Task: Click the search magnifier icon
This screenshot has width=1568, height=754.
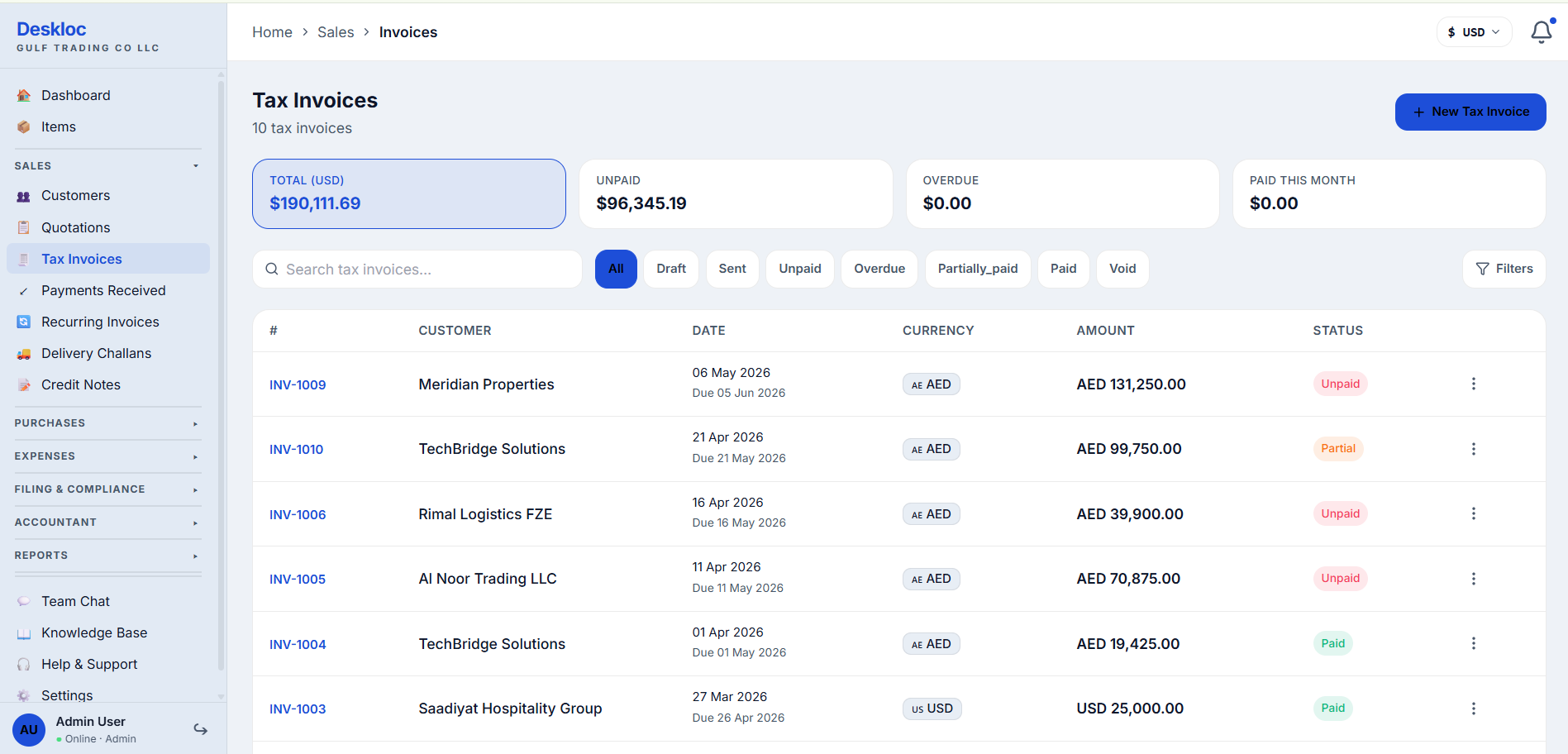Action: 271,270
